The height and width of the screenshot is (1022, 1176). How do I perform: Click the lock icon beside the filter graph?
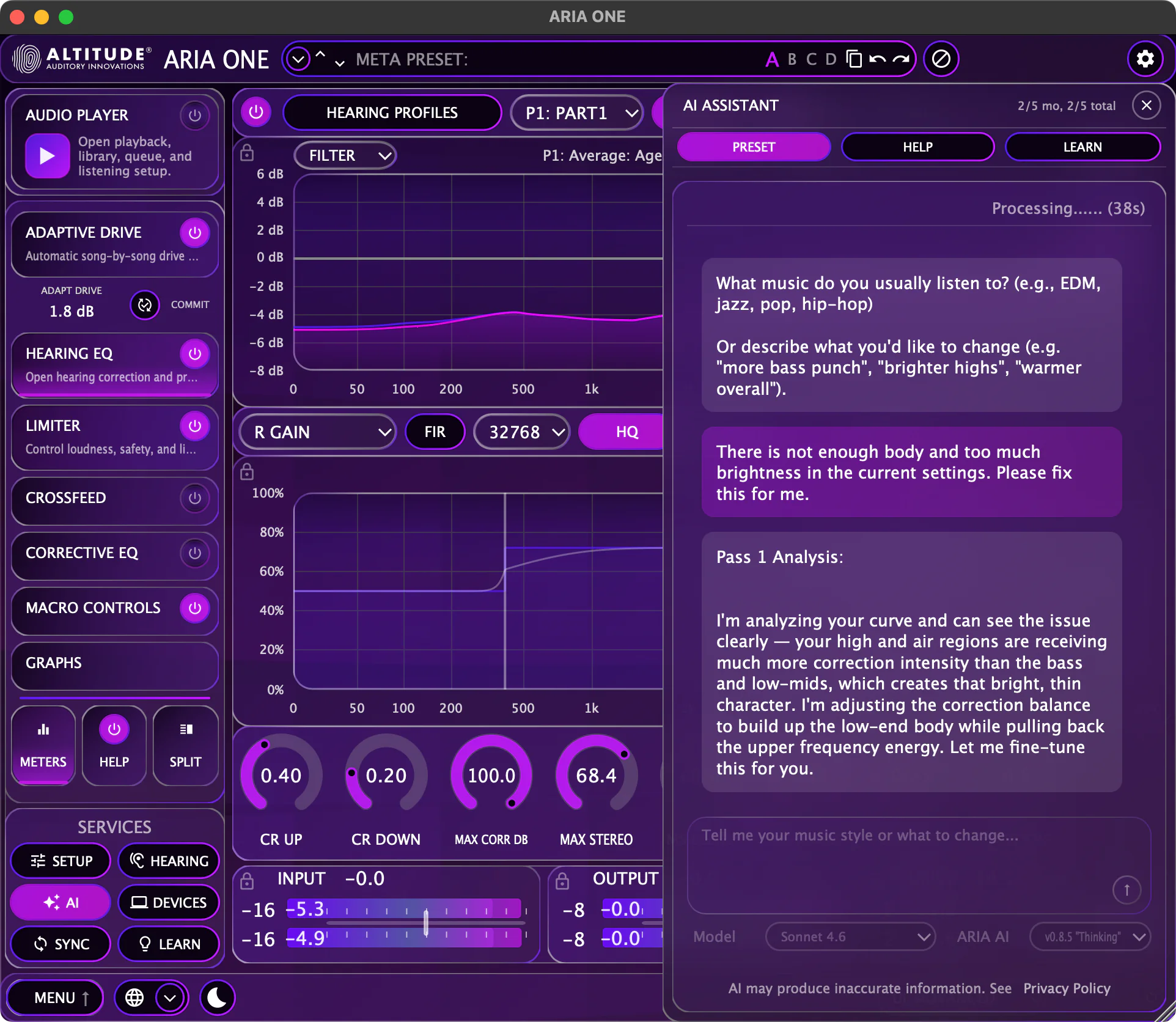(x=247, y=153)
